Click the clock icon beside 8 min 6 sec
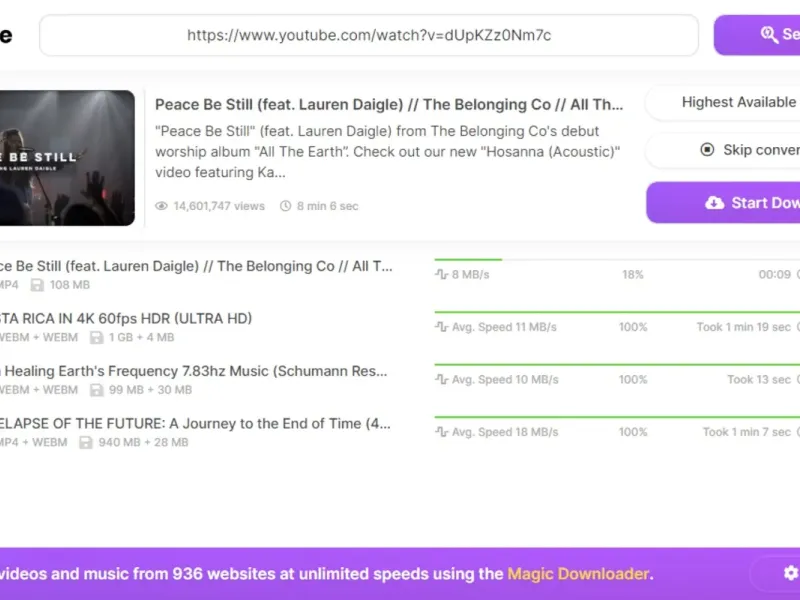 pos(286,206)
